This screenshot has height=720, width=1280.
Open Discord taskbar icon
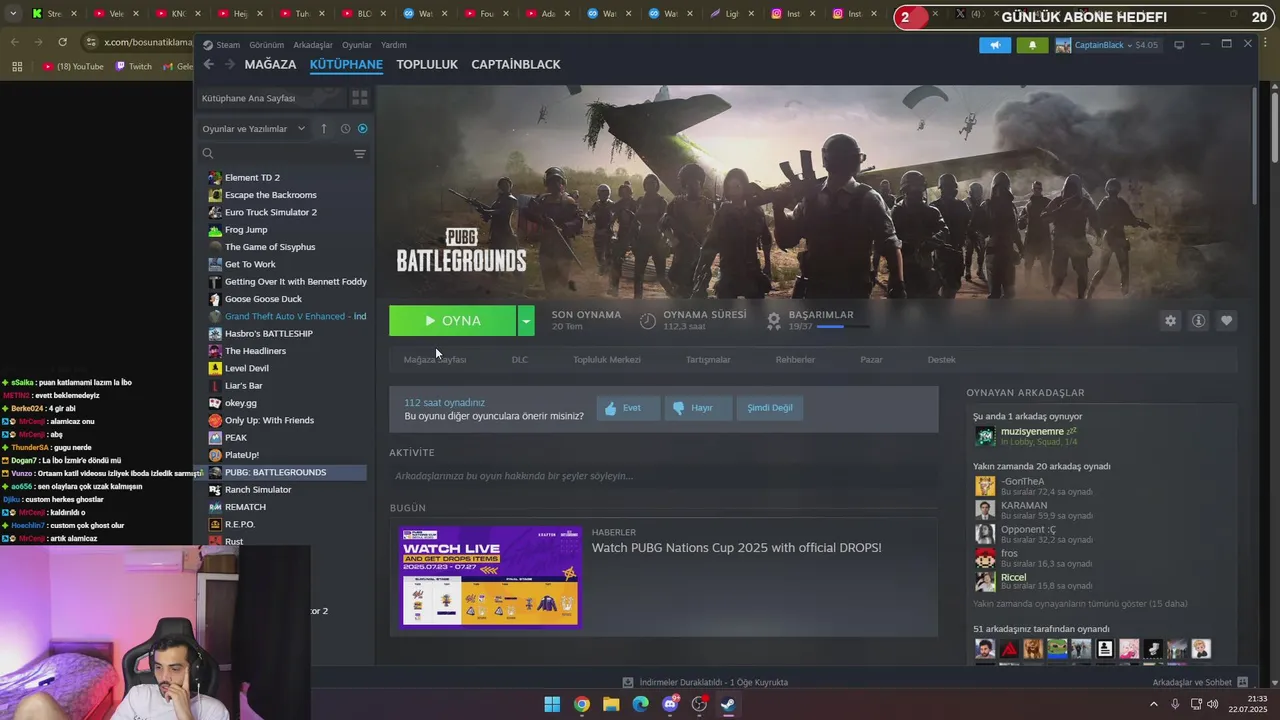670,704
